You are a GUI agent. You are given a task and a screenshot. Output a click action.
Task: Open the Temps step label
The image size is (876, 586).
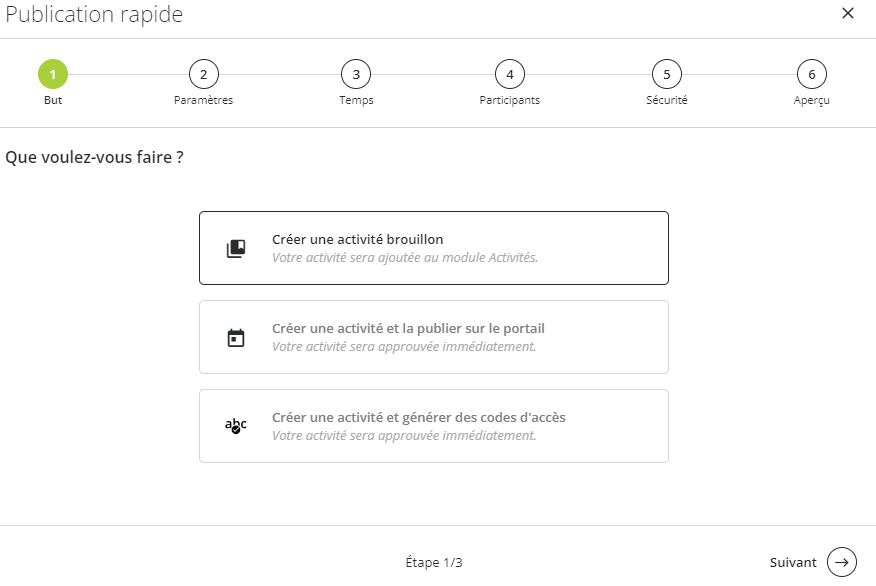pyautogui.click(x=356, y=101)
